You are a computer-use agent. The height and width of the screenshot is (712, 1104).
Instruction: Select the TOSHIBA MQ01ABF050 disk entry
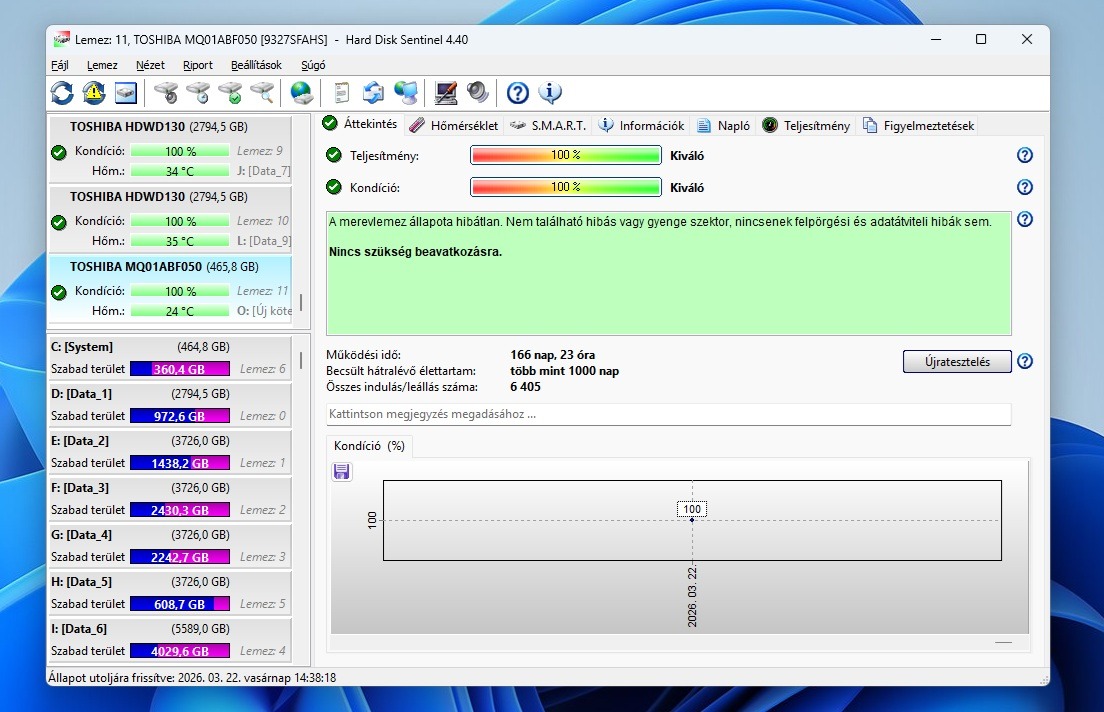(x=170, y=288)
